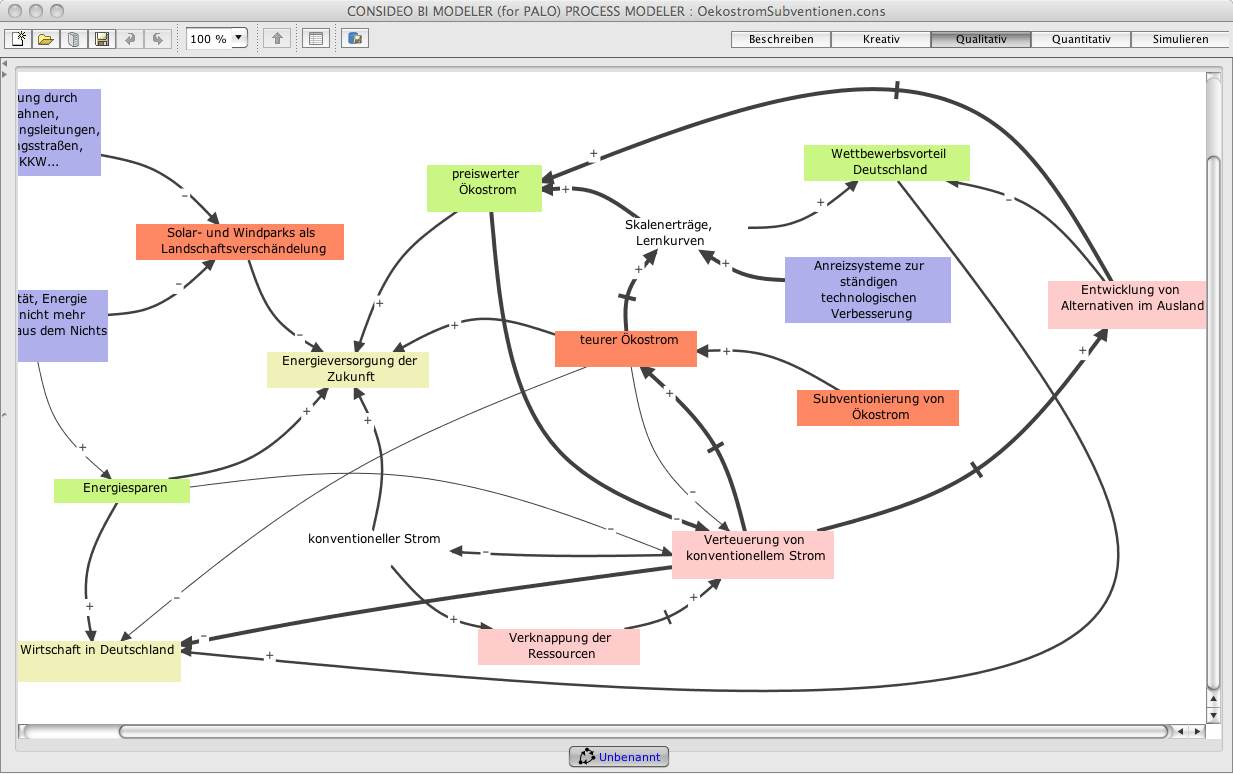The width and height of the screenshot is (1233, 774).
Task: Switch to the Beschreiben tab
Action: coord(781,40)
